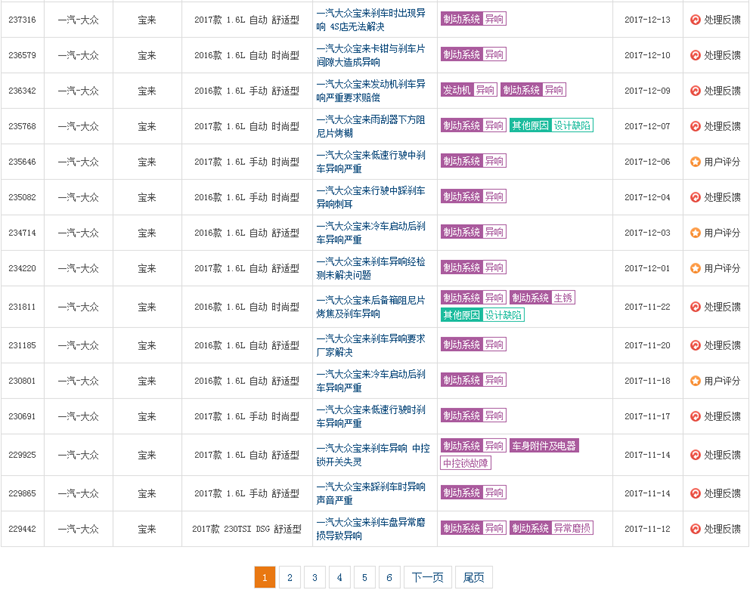Click date 2017-11-22
750x590 pixels.
pos(647,307)
